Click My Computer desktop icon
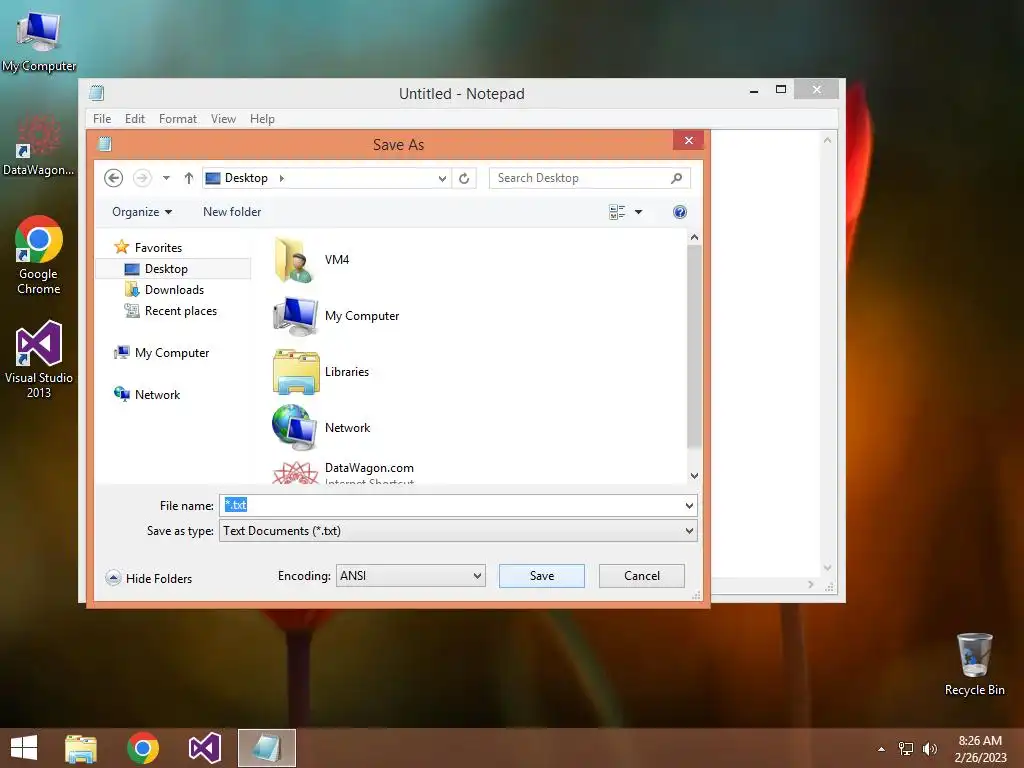 click(x=39, y=40)
